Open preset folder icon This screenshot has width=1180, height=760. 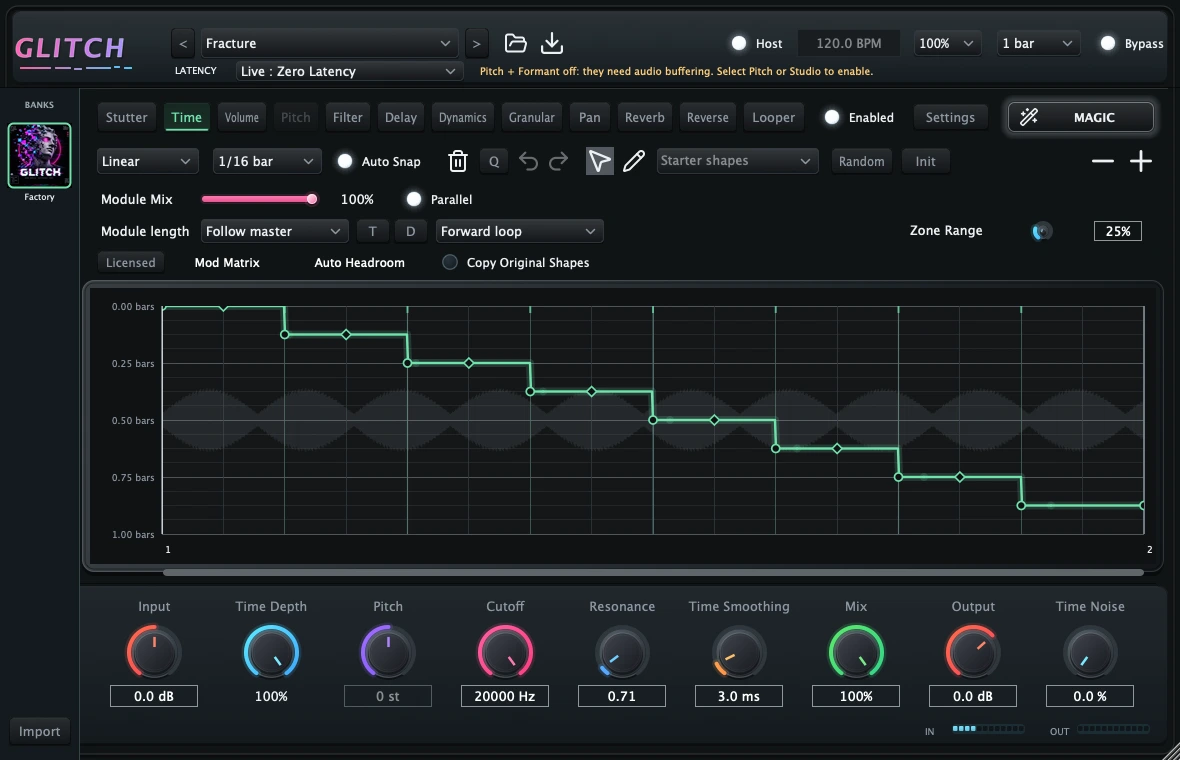pos(515,43)
